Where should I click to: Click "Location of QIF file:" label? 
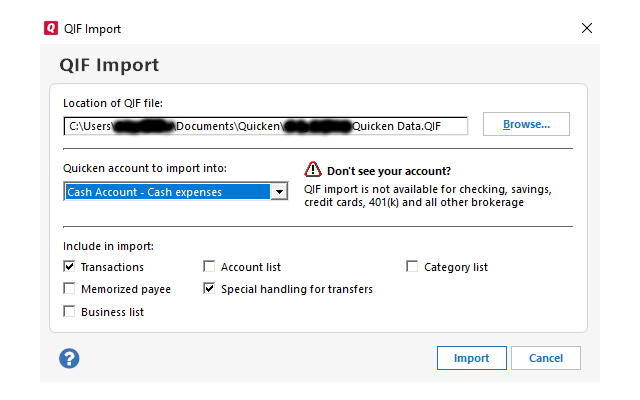[x=113, y=103]
